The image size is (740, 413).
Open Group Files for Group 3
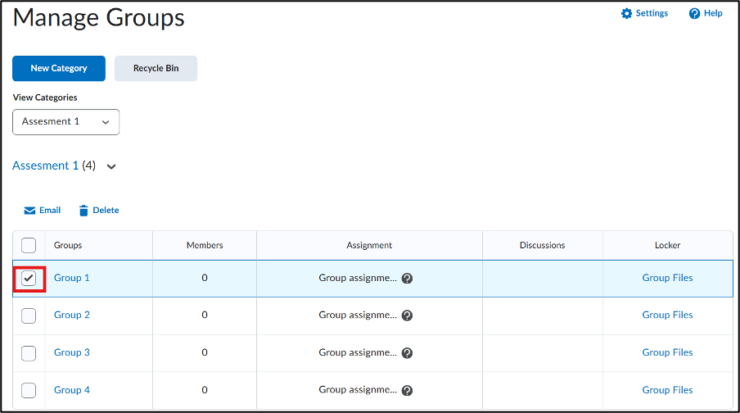click(x=667, y=353)
